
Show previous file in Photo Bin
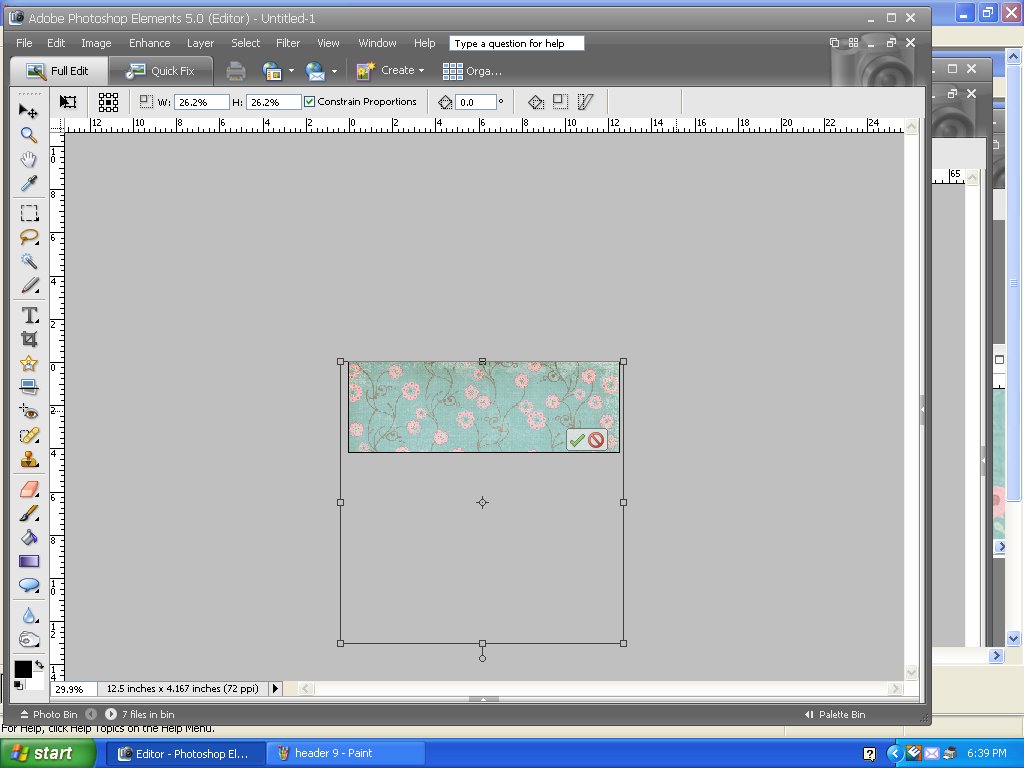(x=91, y=714)
